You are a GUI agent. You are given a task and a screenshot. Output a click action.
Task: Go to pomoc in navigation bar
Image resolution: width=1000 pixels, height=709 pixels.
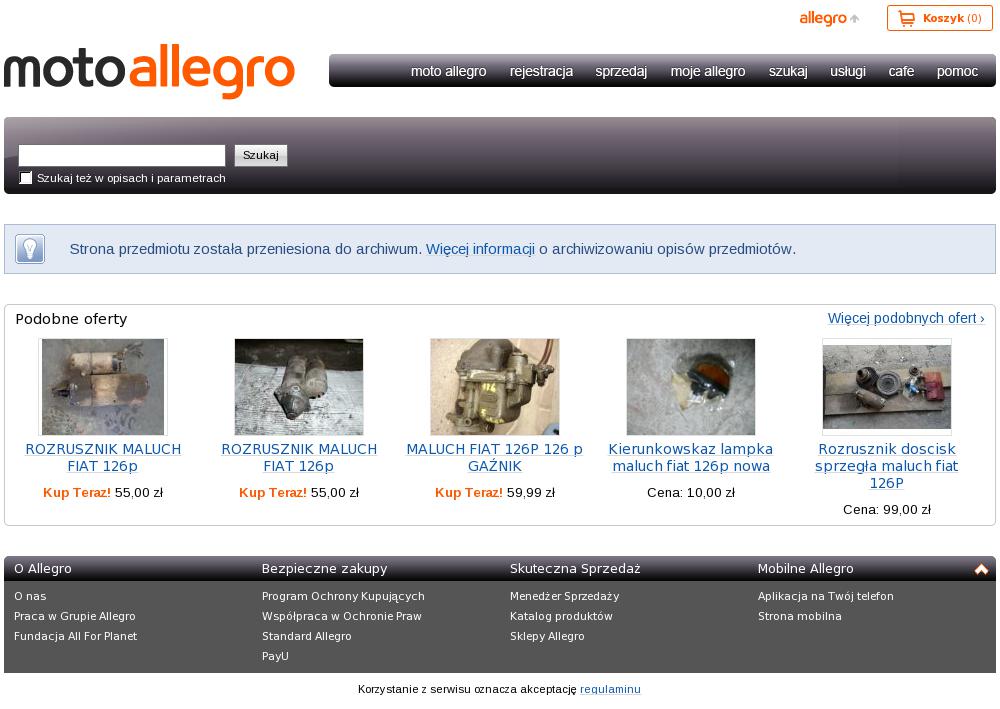[x=957, y=71]
